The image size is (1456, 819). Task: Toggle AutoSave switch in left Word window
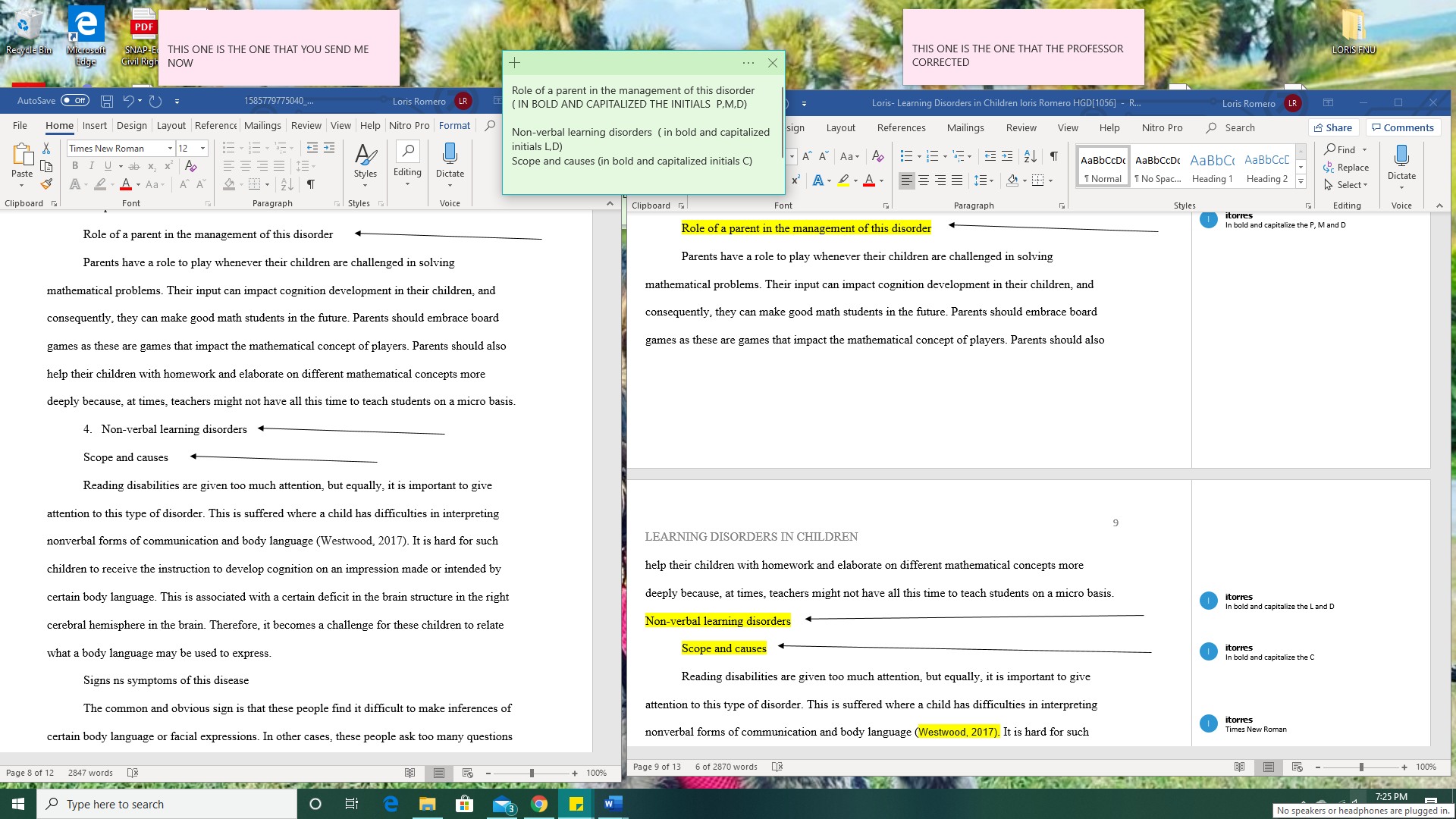click(75, 101)
